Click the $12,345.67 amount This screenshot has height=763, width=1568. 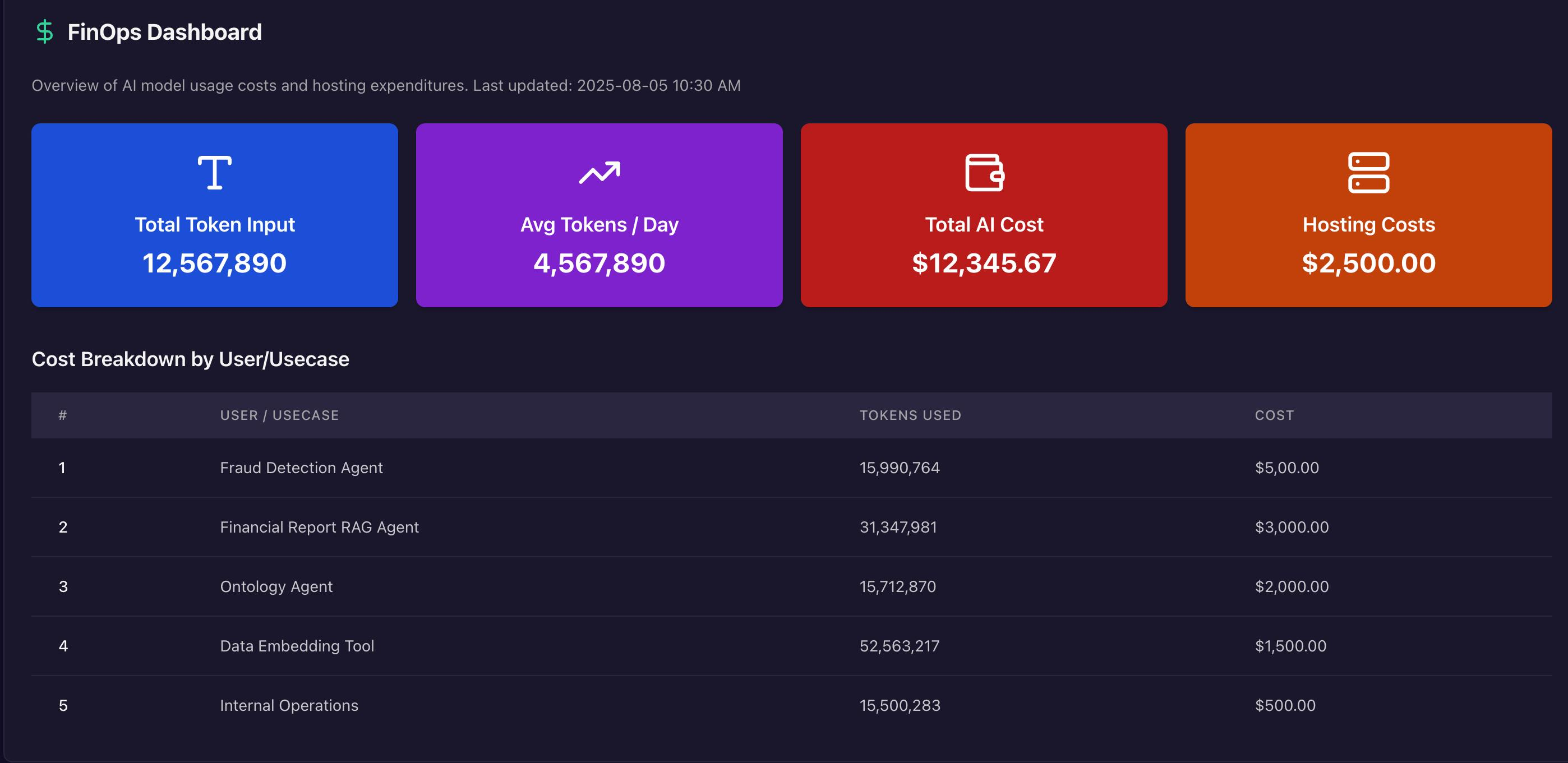pyautogui.click(x=984, y=263)
